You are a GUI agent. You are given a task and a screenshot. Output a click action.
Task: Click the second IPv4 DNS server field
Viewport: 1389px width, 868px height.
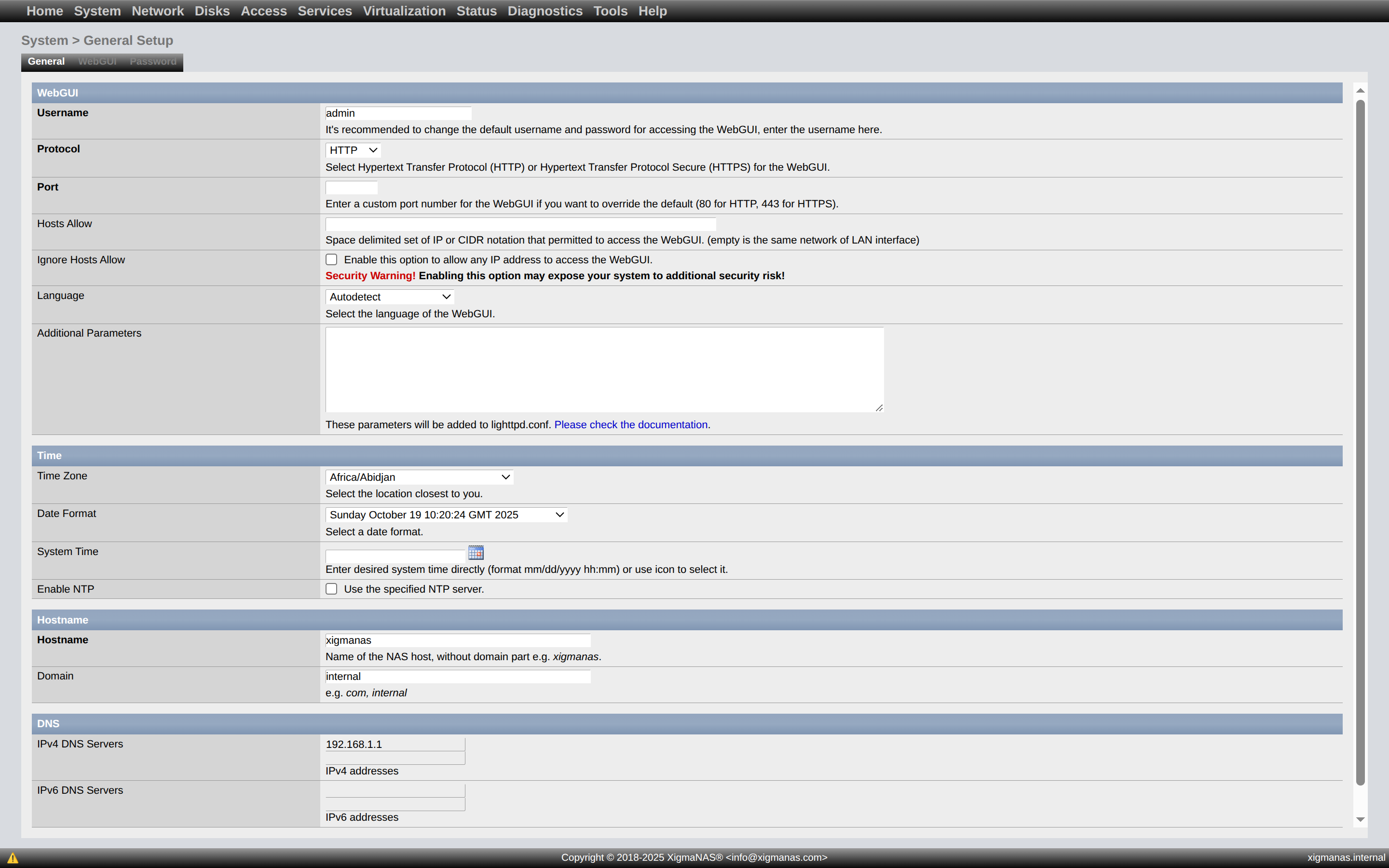tap(395, 758)
